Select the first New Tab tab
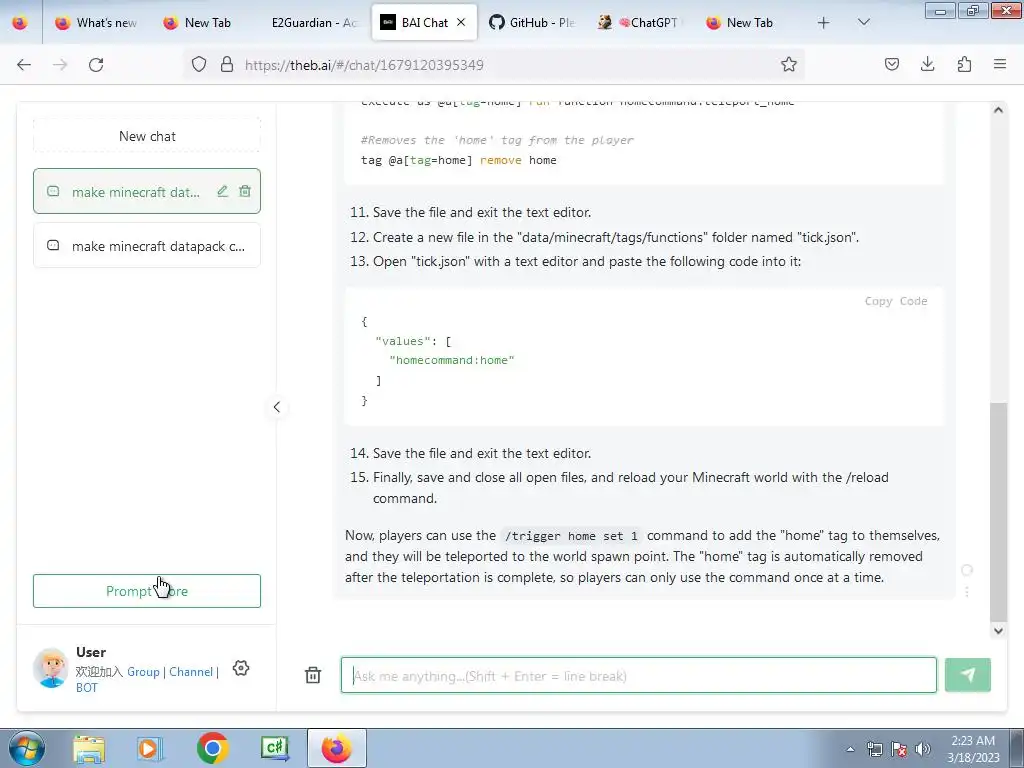Viewport: 1024px width, 768px height. pyautogui.click(x=204, y=22)
